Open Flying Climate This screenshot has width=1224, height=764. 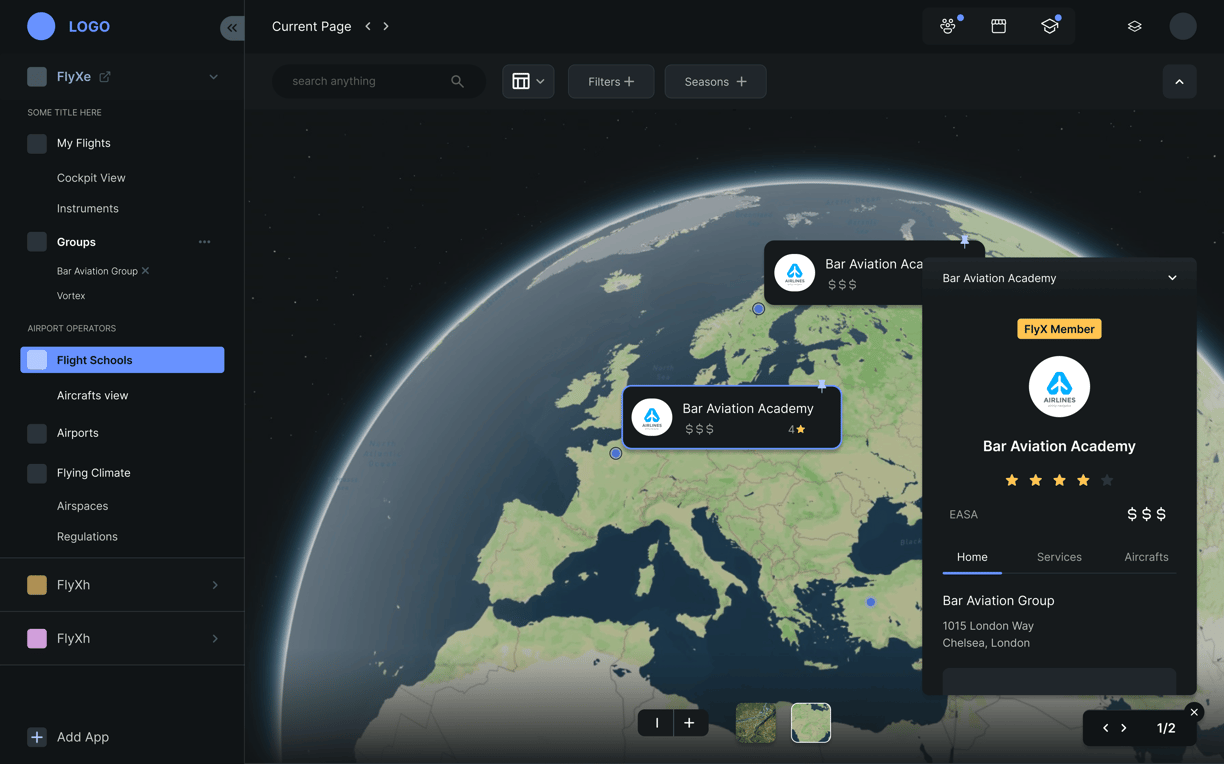coord(94,473)
